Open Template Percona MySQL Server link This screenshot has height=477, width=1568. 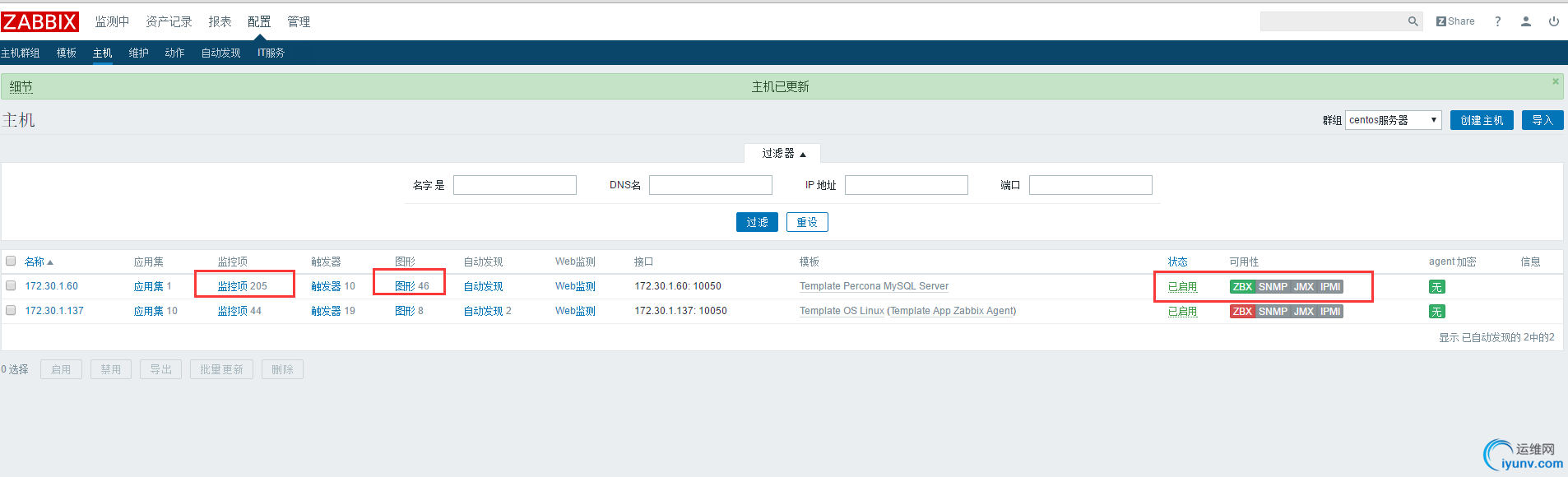(874, 286)
